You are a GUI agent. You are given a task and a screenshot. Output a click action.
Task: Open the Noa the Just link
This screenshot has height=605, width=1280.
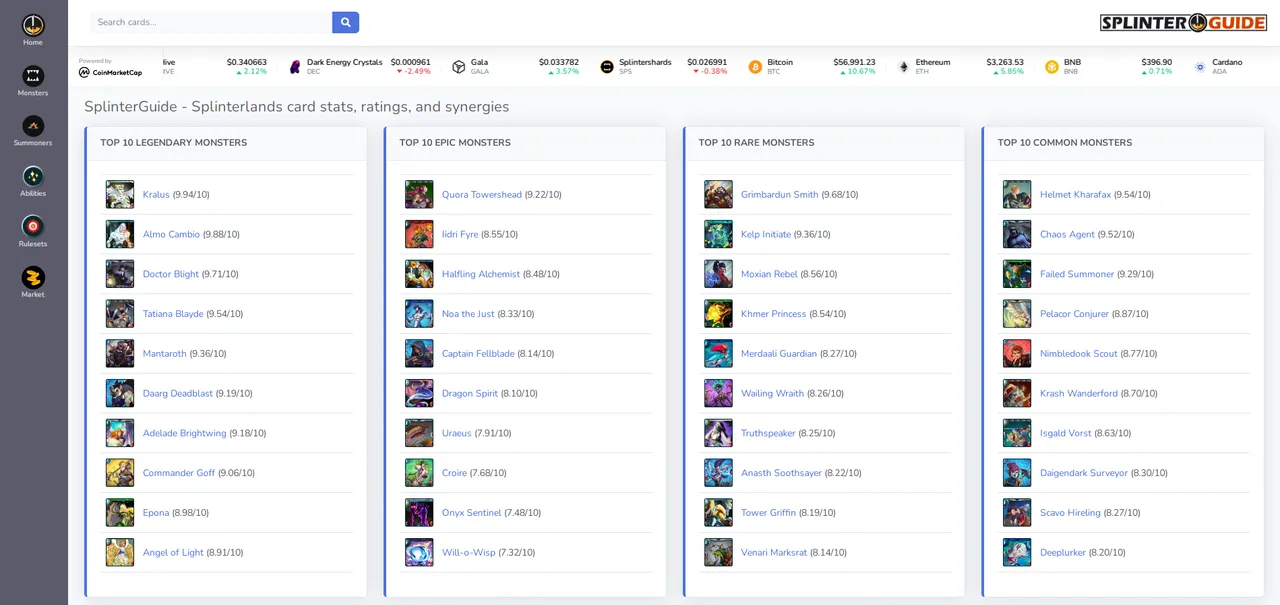pos(468,314)
